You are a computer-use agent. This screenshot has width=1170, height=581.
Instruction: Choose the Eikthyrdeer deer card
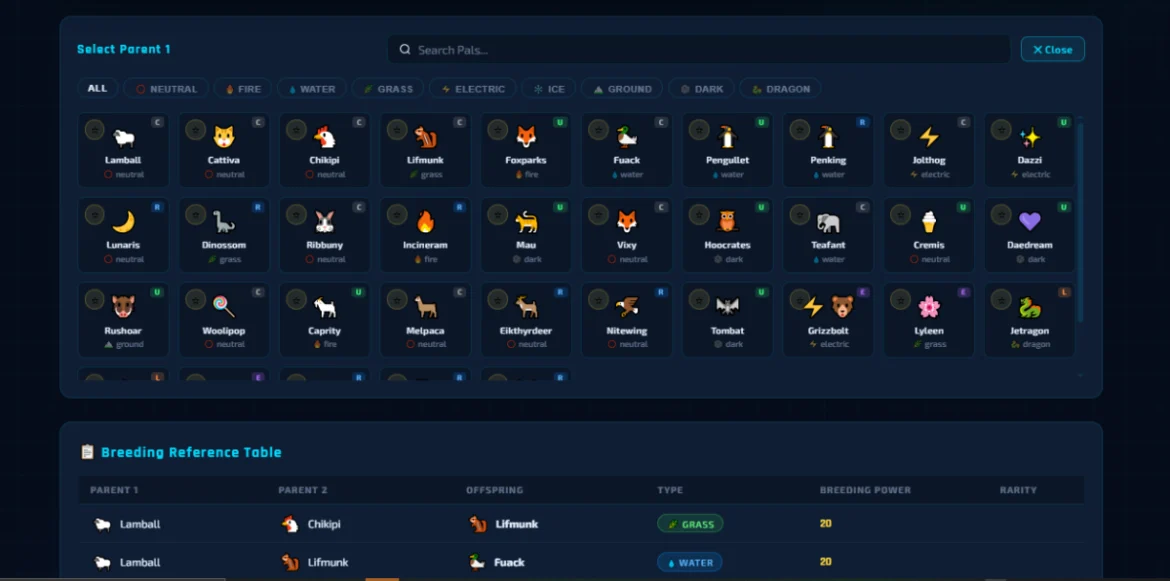click(x=526, y=320)
